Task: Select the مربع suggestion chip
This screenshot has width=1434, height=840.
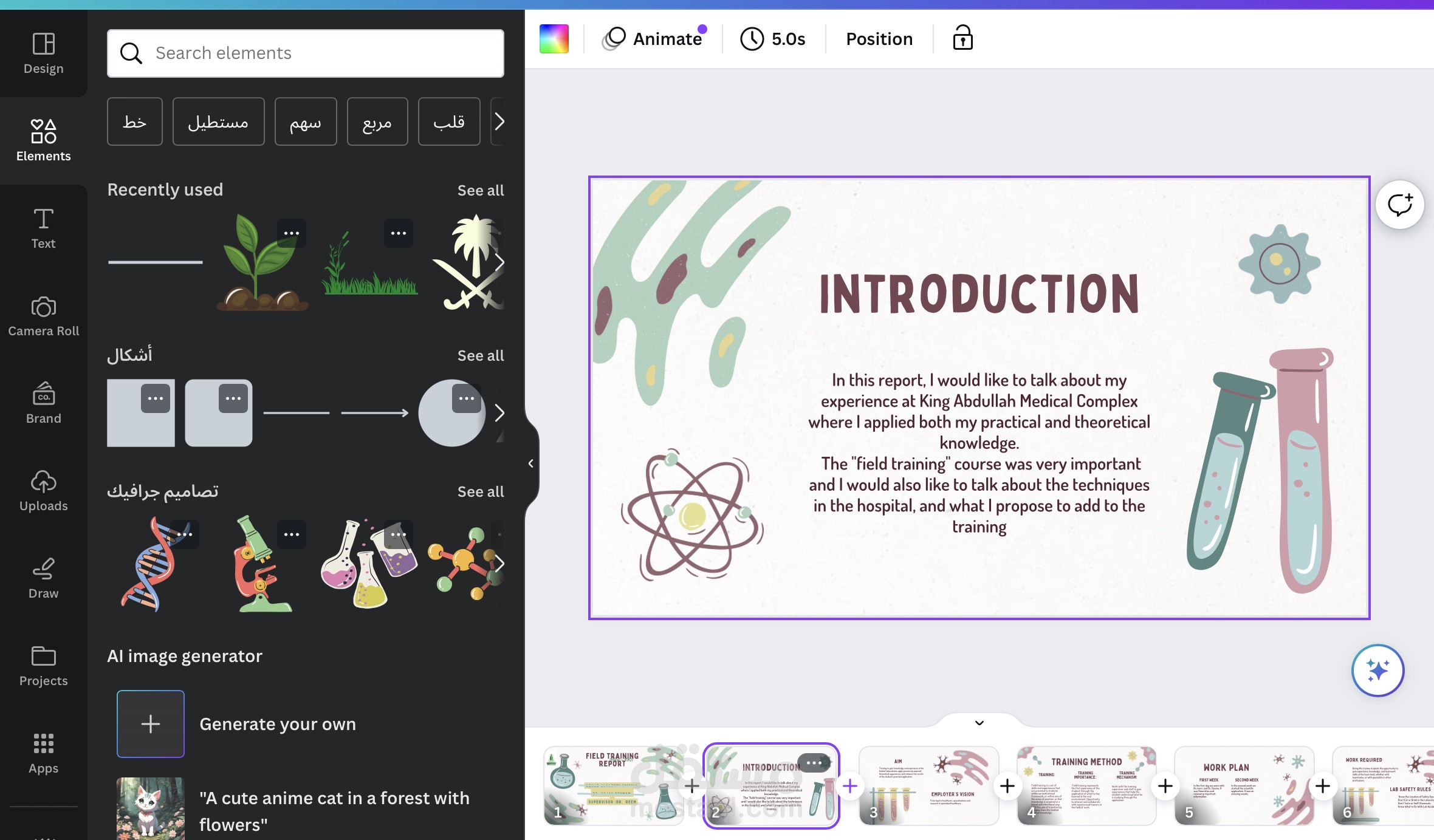Action: click(377, 121)
